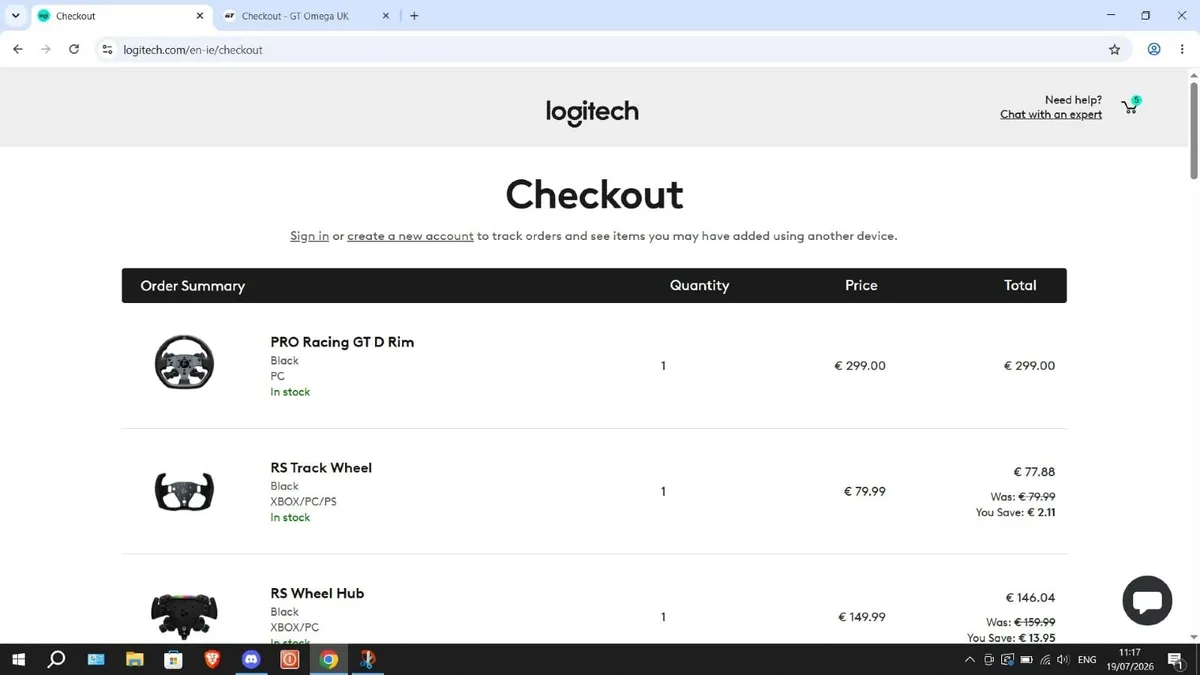
Task: Click the PRO Racing GT D Rim thumbnail
Action: [185, 362]
